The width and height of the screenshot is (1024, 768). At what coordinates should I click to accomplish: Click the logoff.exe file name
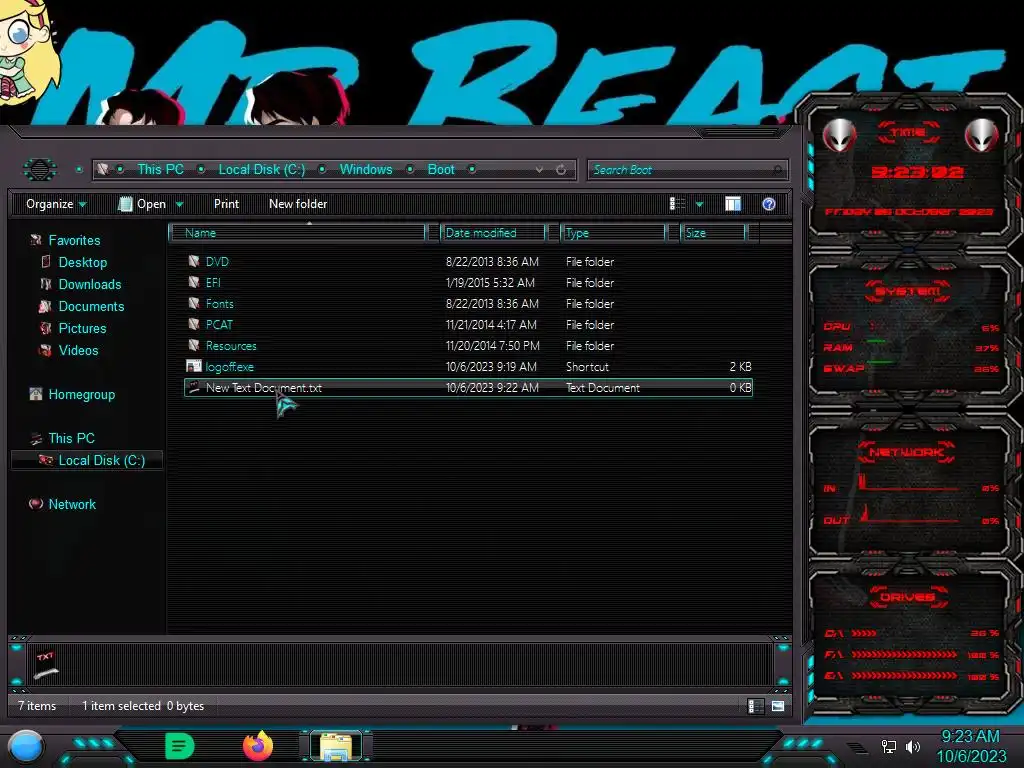click(x=230, y=366)
